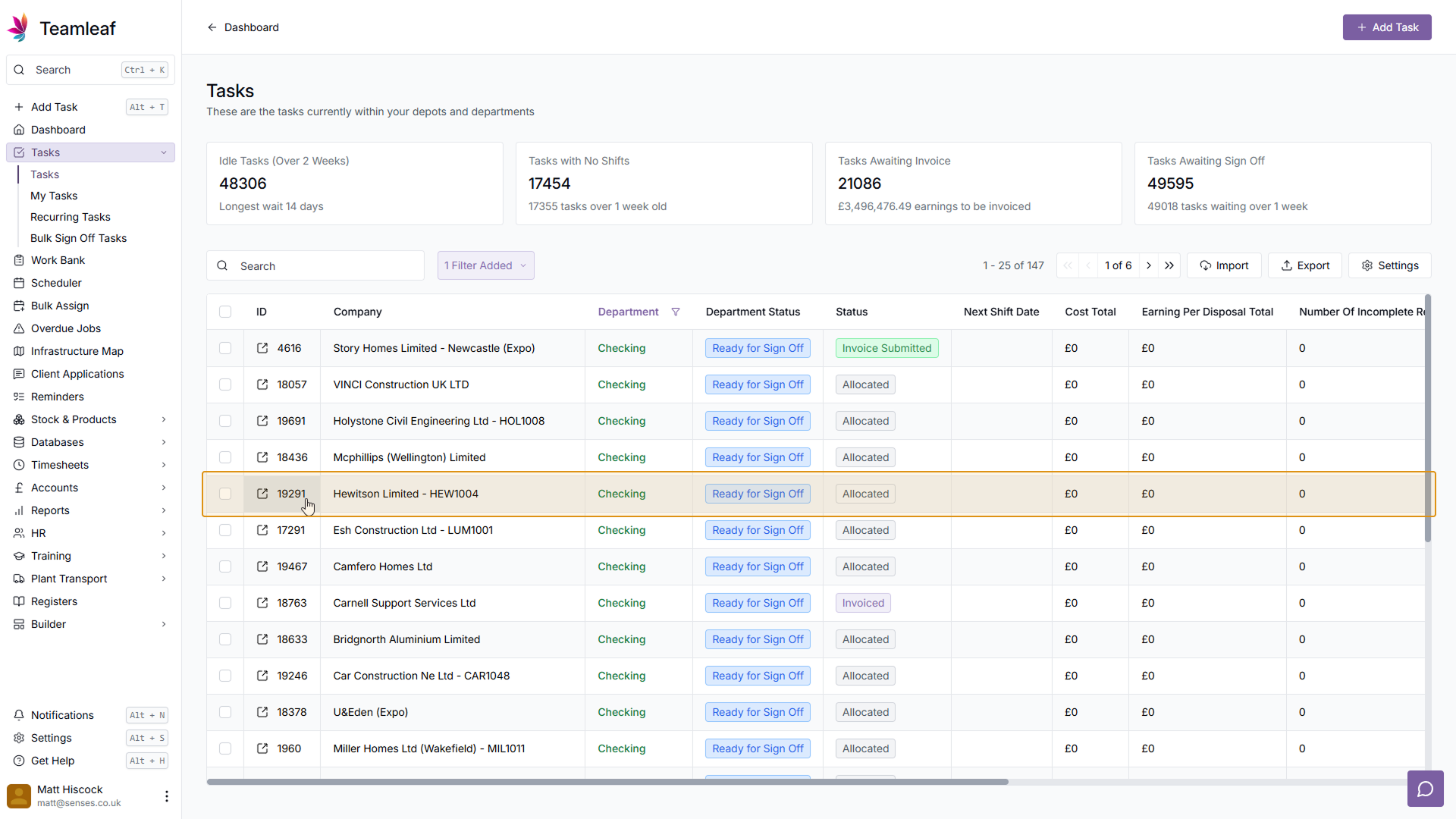Click the Export button

pos(1305,265)
